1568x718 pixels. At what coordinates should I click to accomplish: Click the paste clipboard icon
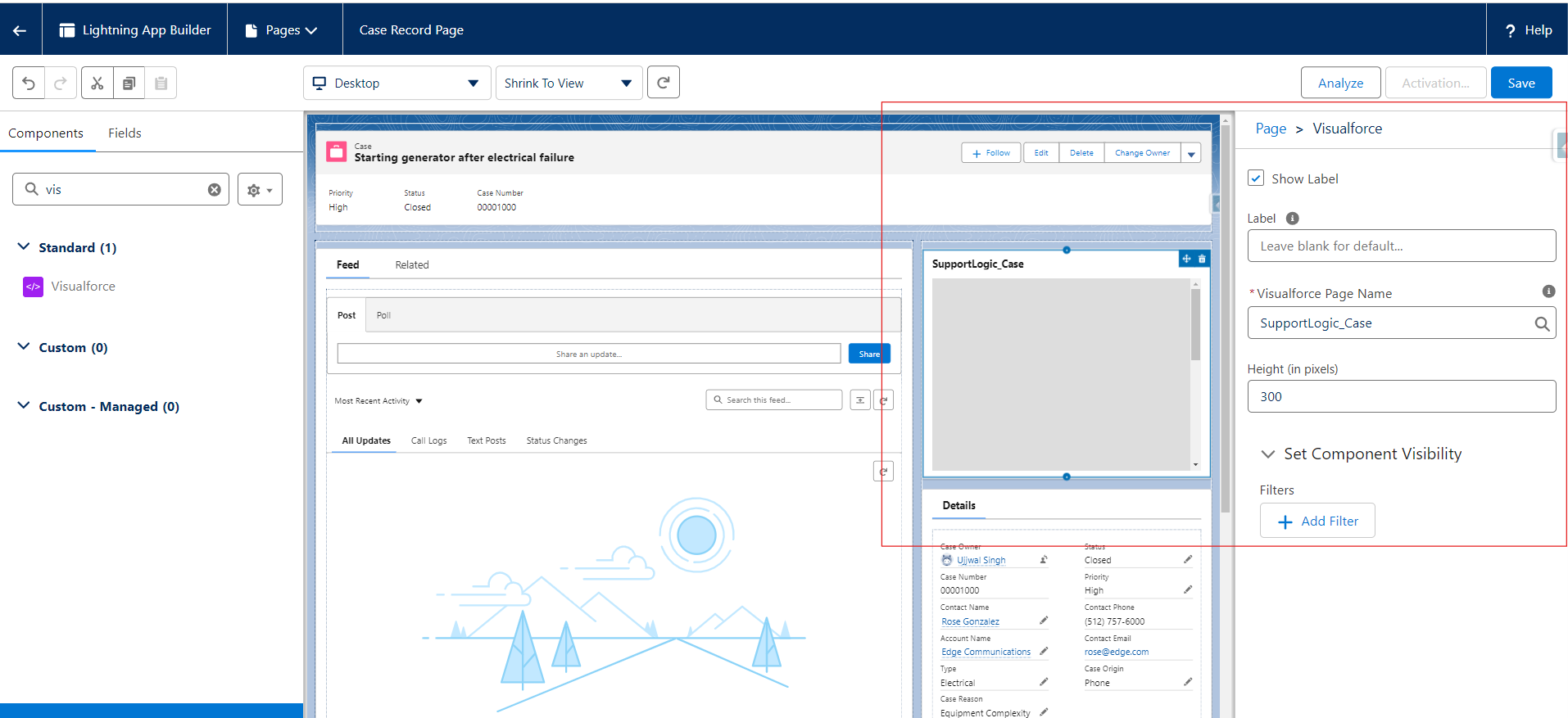tap(161, 83)
